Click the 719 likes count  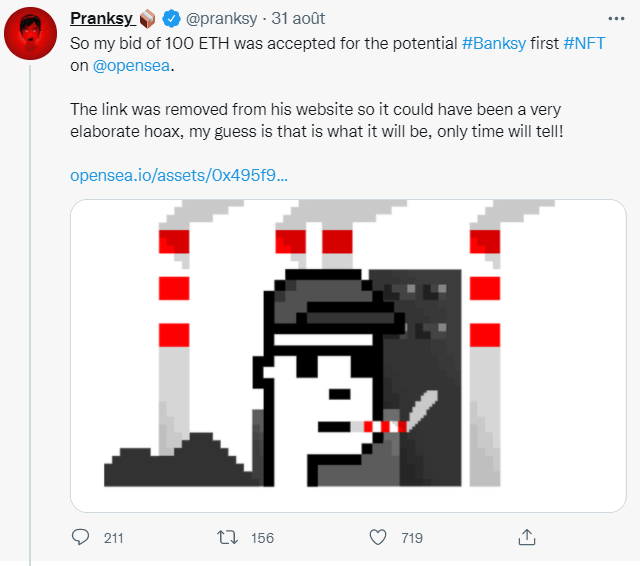[411, 538]
